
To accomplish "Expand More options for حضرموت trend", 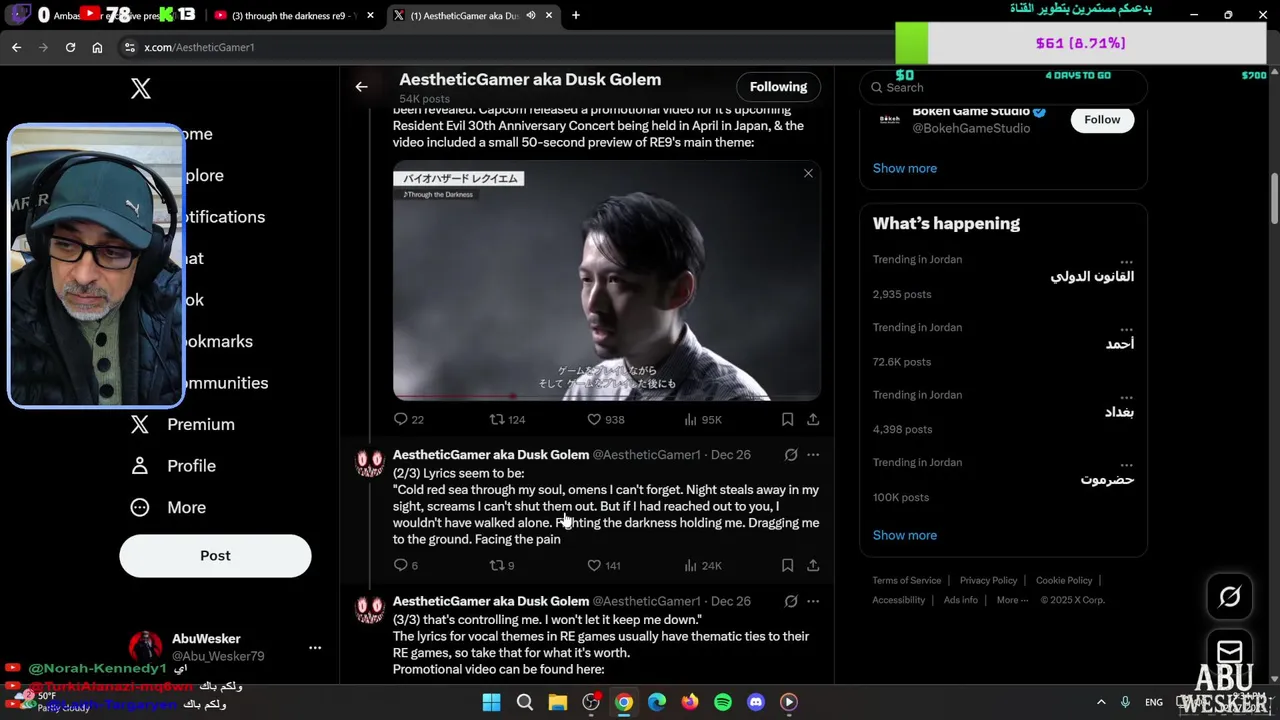I will tap(1126, 464).
